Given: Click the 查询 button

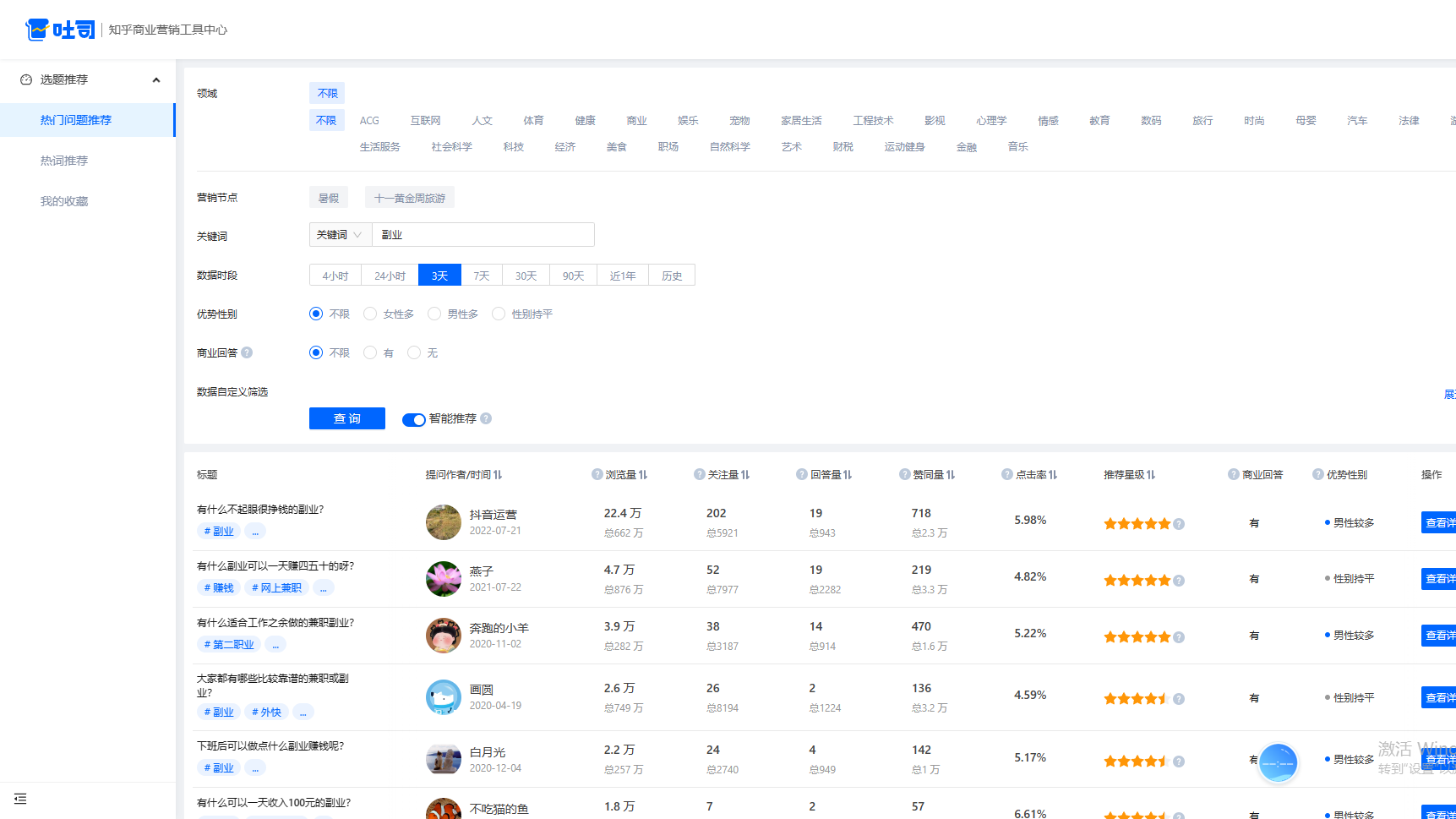Looking at the screenshot, I should coord(346,418).
